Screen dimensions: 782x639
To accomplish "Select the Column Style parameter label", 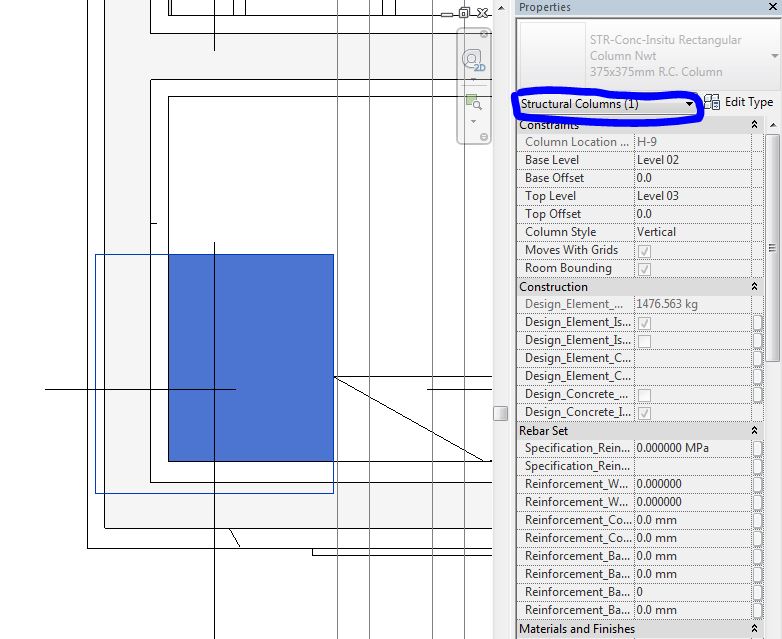I will 560,231.
